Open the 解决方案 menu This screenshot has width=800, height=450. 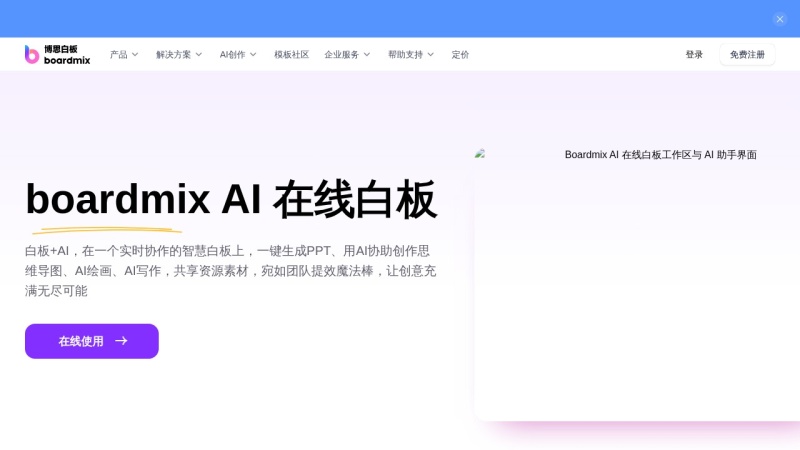(x=179, y=55)
